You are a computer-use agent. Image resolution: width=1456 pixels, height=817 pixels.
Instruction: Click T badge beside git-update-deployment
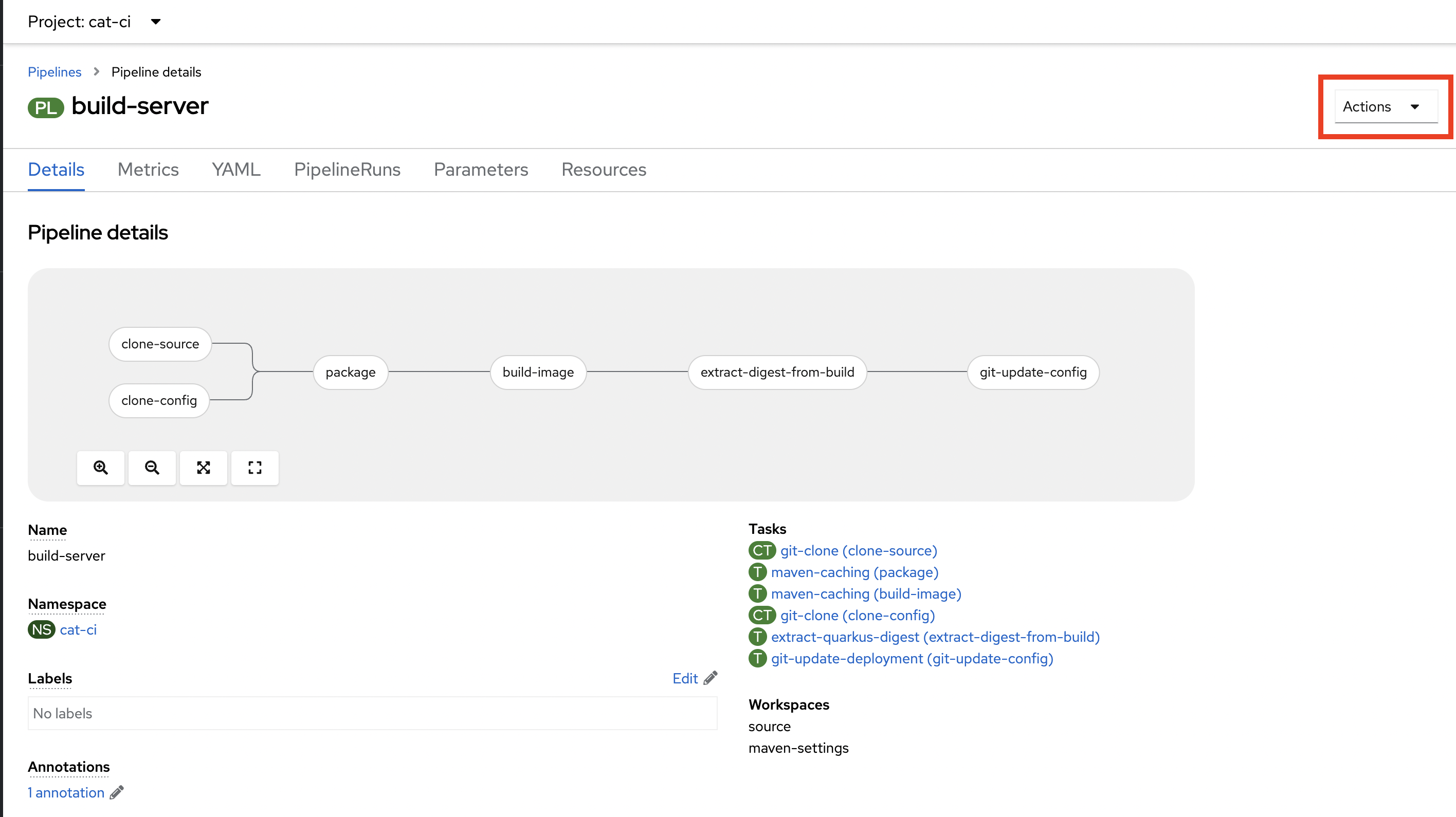click(x=757, y=658)
